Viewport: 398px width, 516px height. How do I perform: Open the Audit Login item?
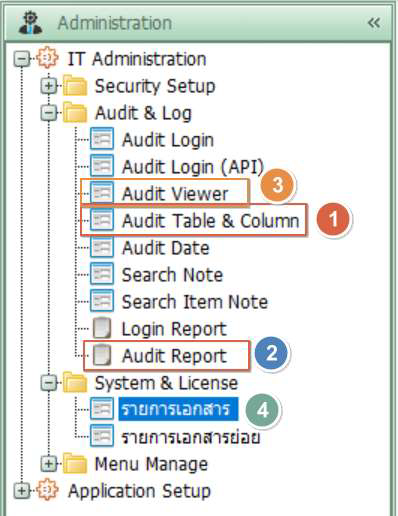[x=168, y=140]
